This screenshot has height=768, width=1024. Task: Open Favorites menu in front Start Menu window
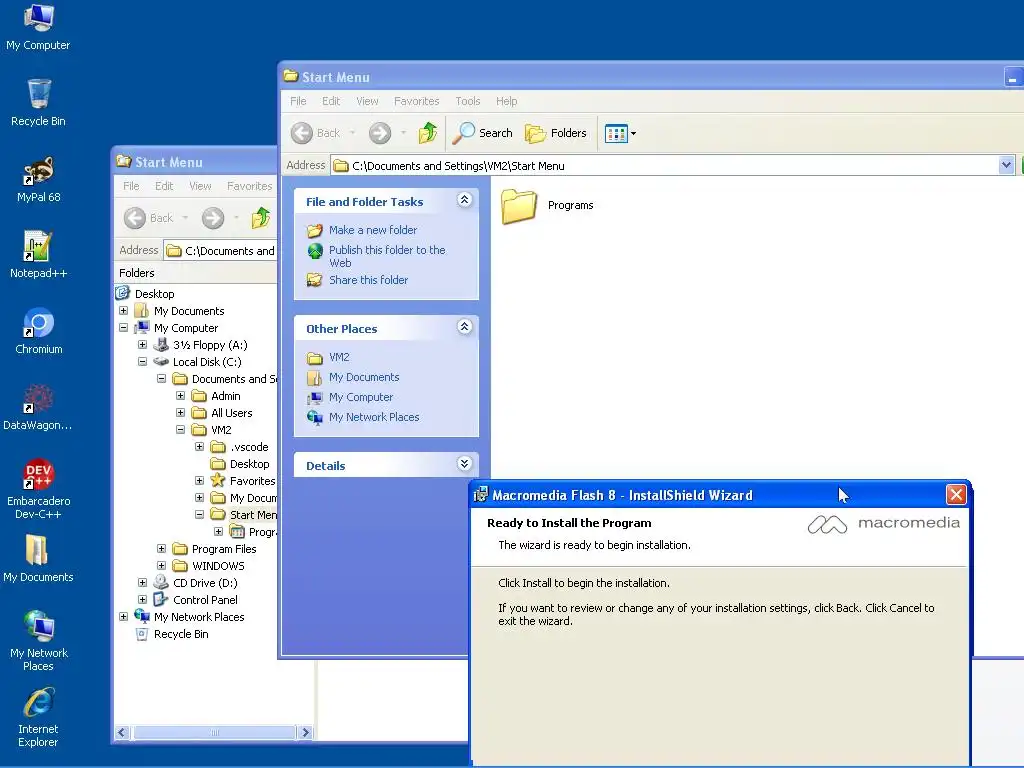(416, 101)
